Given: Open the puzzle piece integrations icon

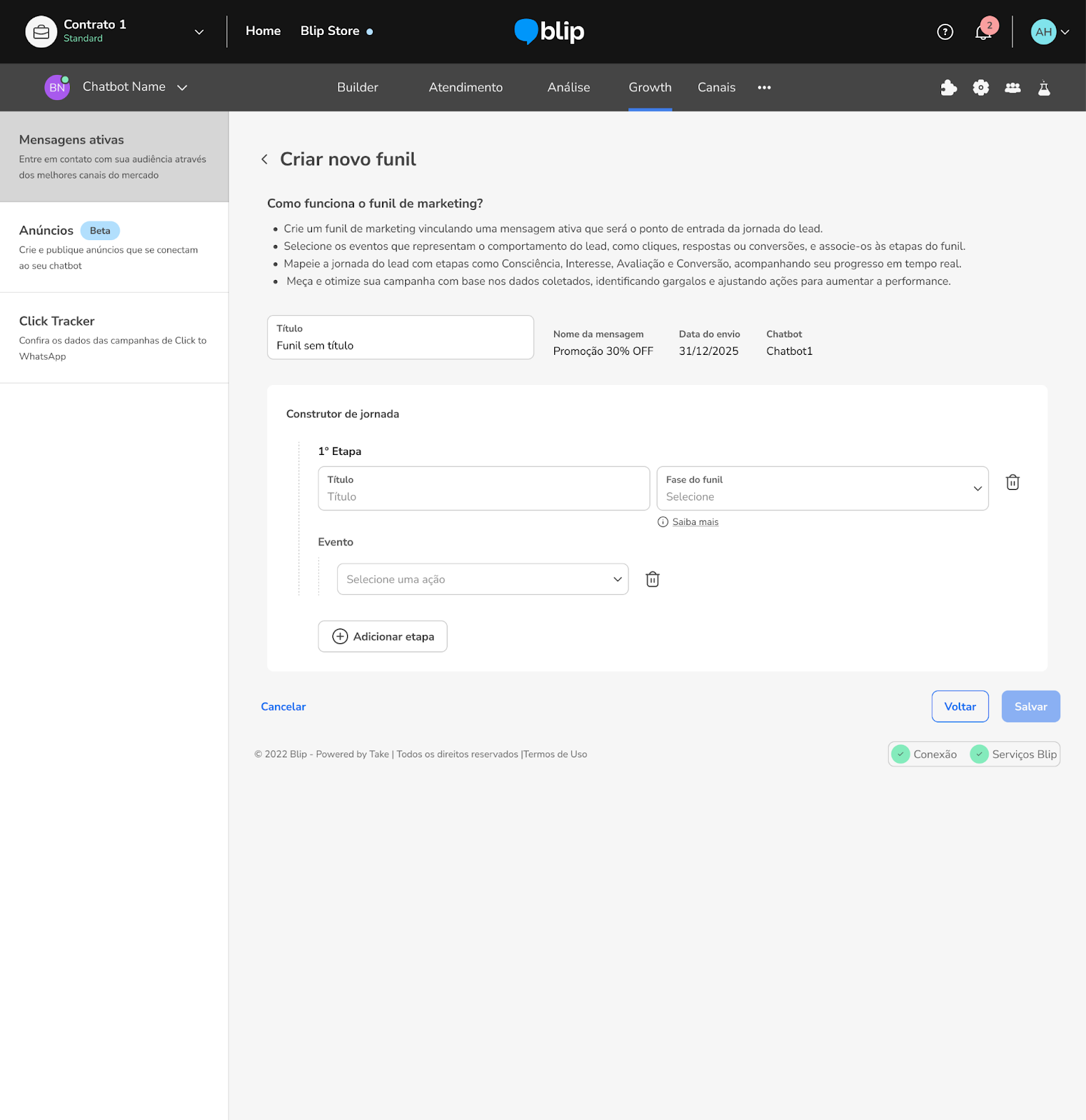Looking at the screenshot, I should coord(948,87).
